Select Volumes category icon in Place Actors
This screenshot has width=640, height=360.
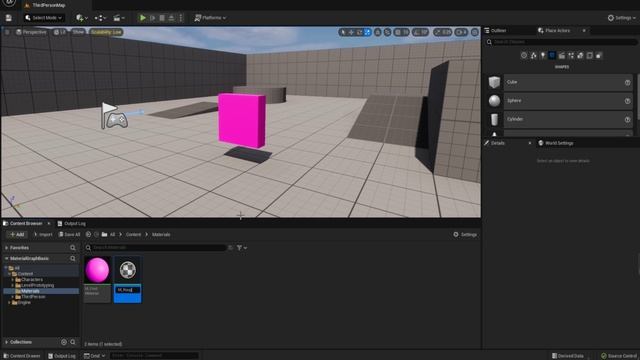pyautogui.click(x=590, y=56)
